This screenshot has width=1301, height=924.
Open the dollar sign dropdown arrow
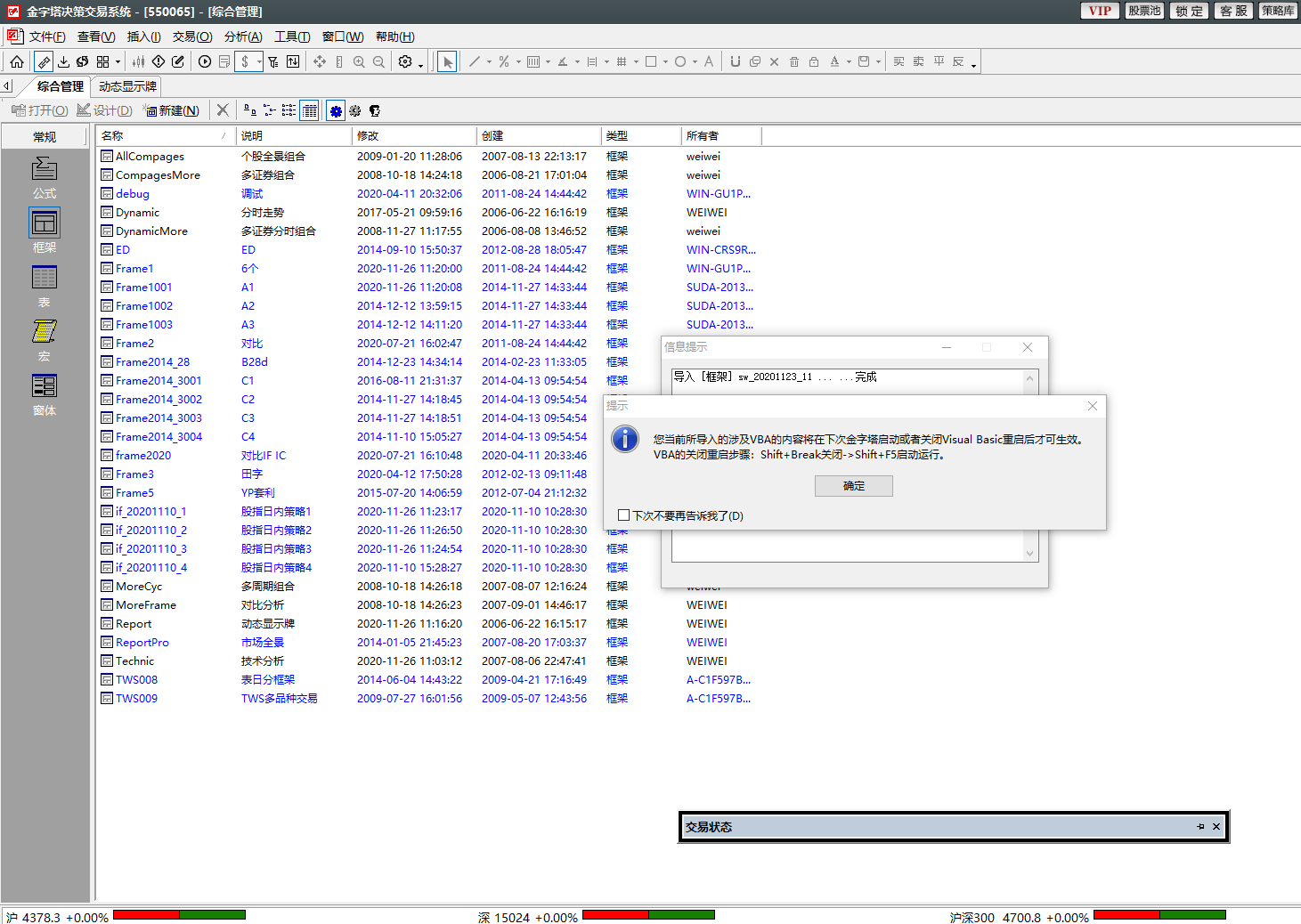[x=259, y=61]
